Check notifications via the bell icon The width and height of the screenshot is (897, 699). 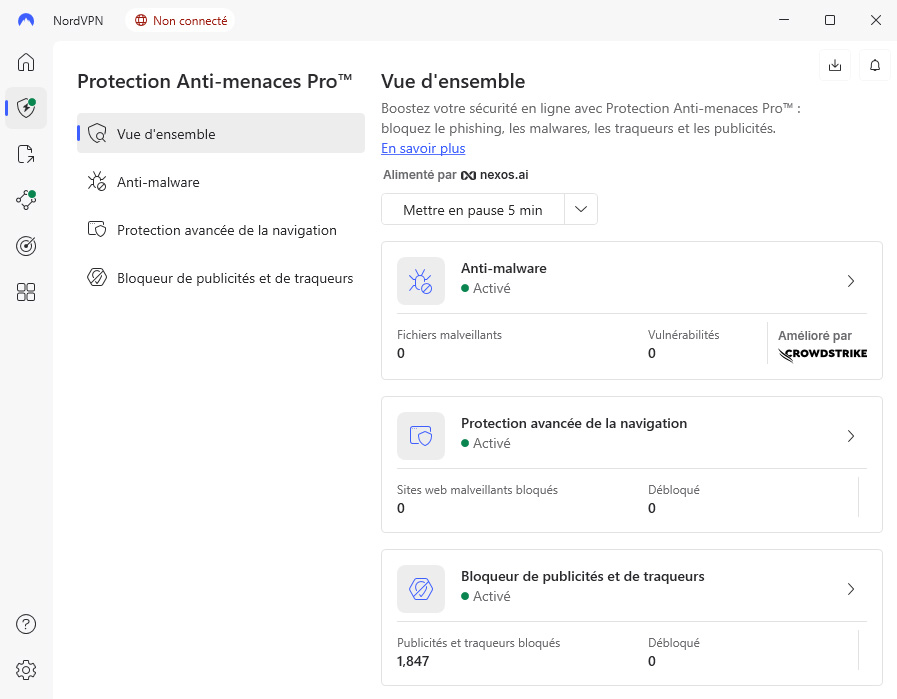point(874,64)
